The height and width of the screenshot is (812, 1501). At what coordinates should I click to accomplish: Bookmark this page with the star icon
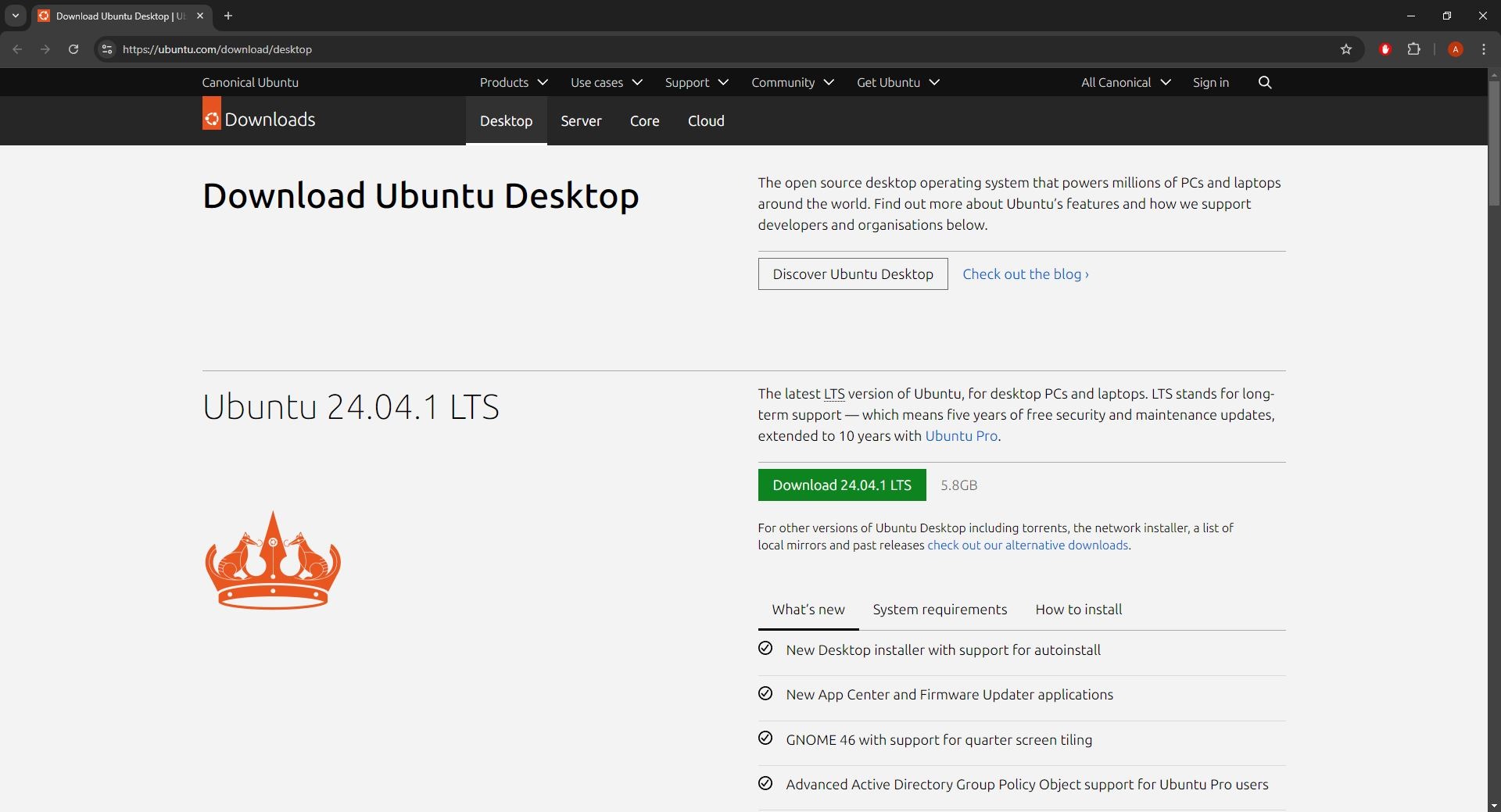pos(1345,48)
